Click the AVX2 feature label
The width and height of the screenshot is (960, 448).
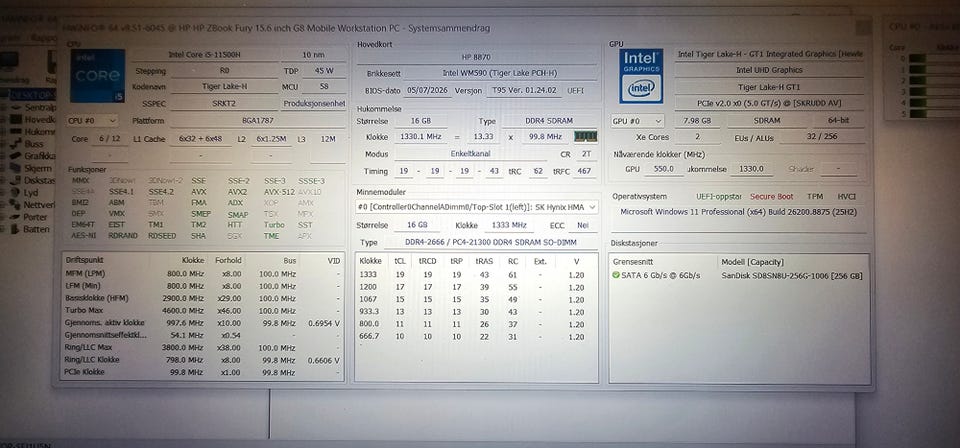point(238,192)
